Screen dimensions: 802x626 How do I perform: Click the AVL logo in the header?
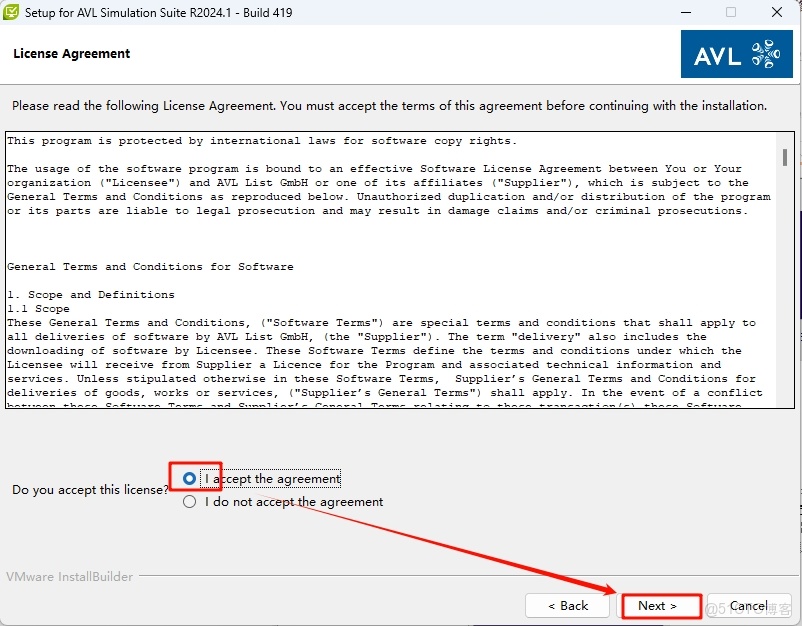[736, 54]
